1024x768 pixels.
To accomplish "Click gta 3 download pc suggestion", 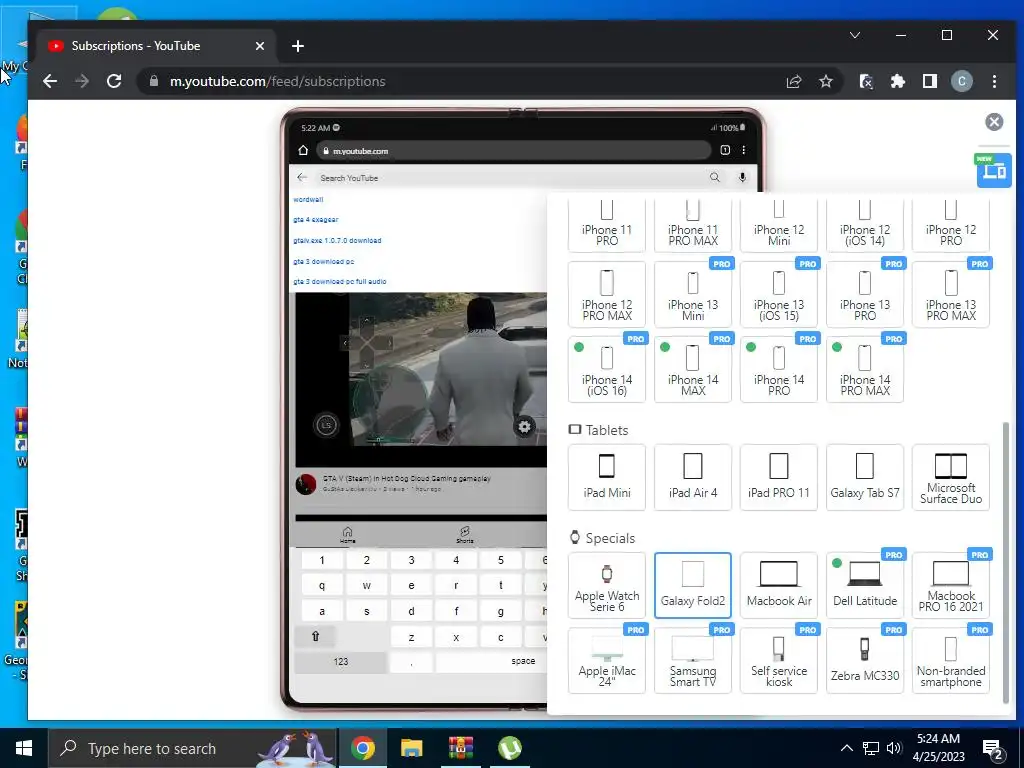I will tap(323, 261).
